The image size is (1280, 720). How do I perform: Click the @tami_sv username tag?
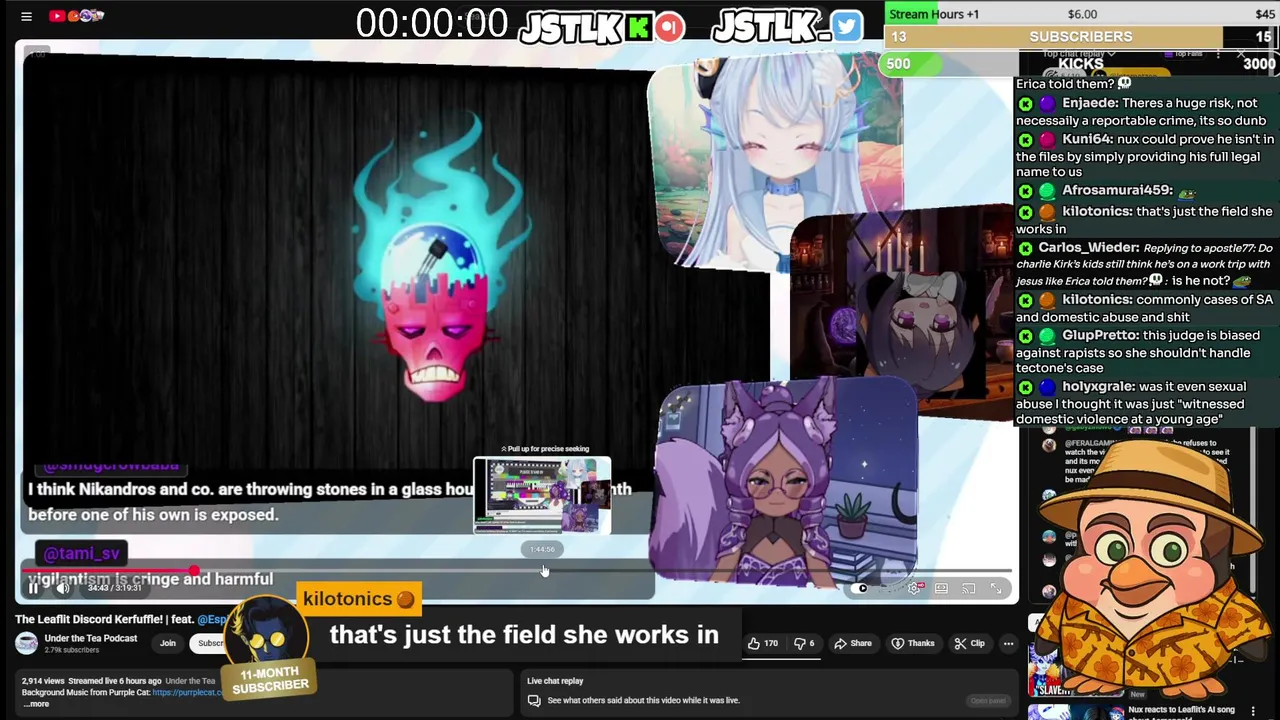82,553
